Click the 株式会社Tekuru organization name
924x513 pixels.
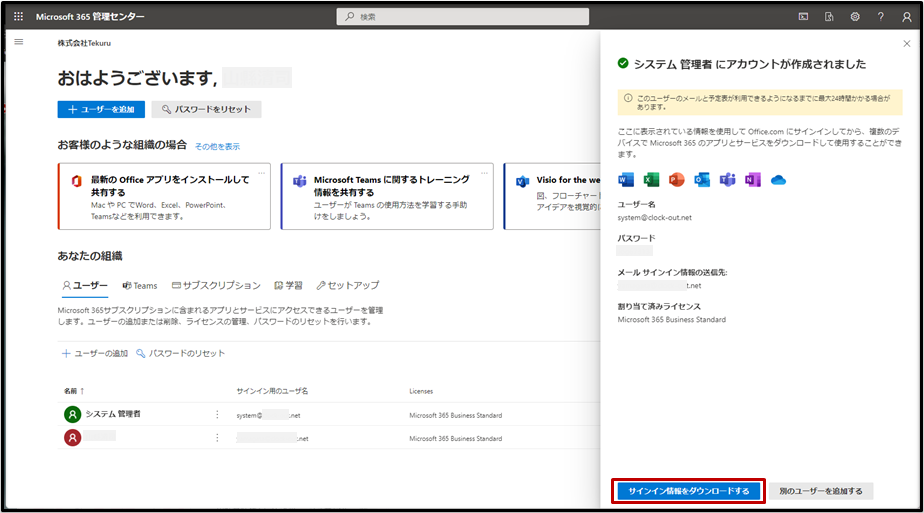(84, 43)
